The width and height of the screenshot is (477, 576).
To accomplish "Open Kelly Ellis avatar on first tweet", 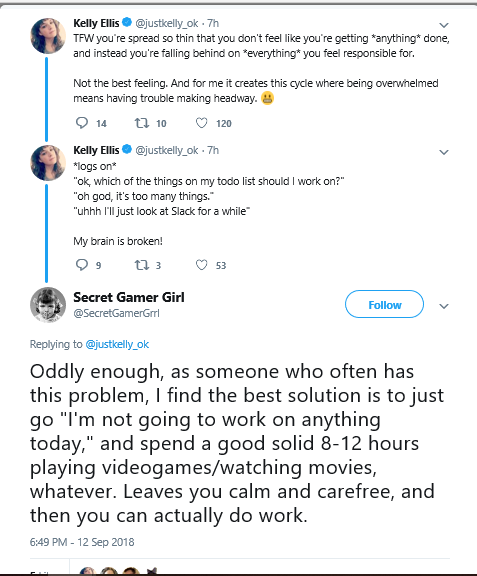I will [x=48, y=36].
